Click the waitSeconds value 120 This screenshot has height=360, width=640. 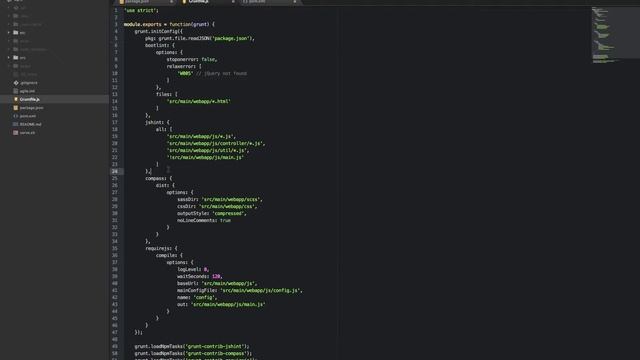pyautogui.click(x=216, y=276)
